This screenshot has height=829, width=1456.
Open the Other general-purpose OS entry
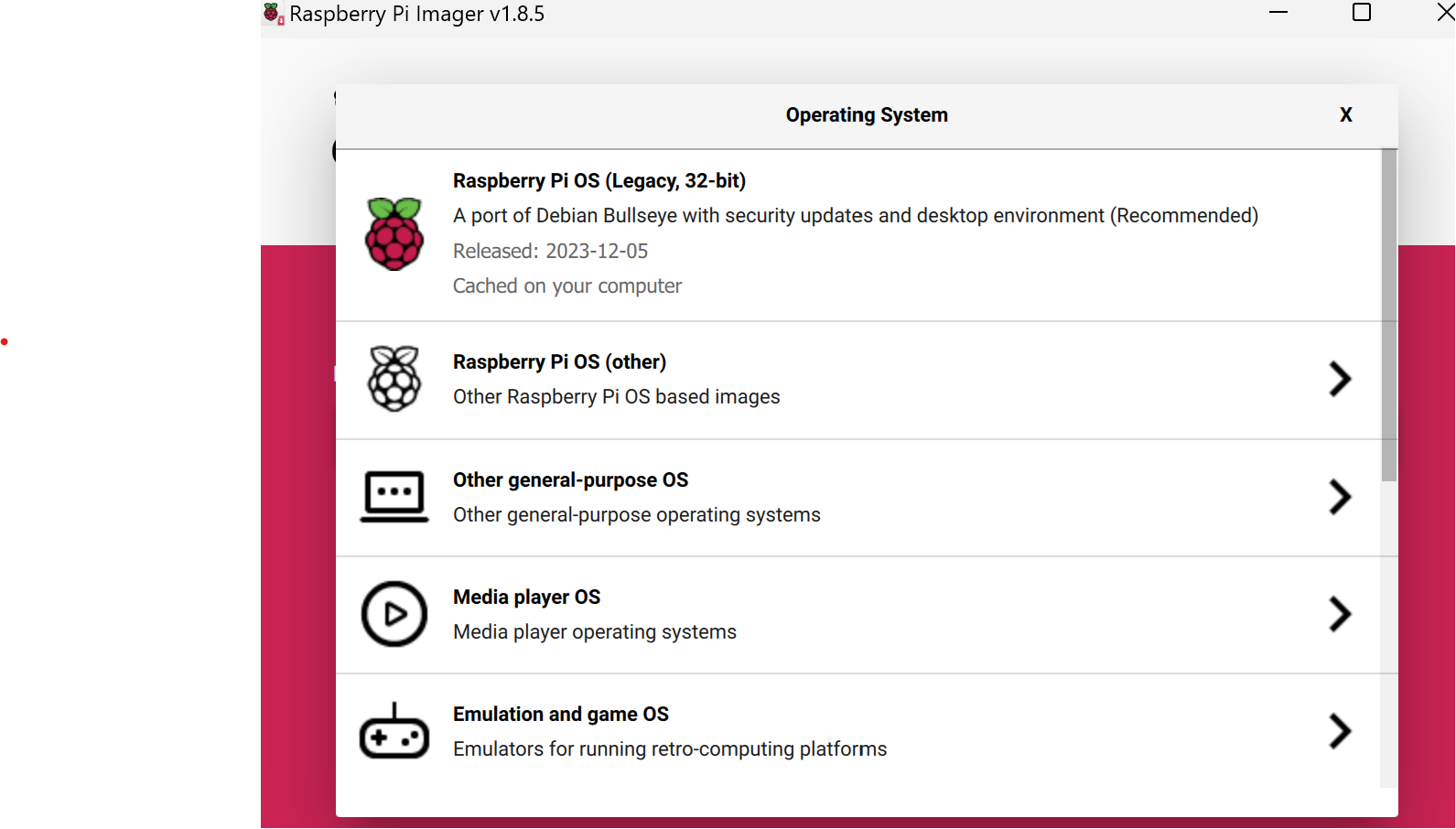(858, 498)
